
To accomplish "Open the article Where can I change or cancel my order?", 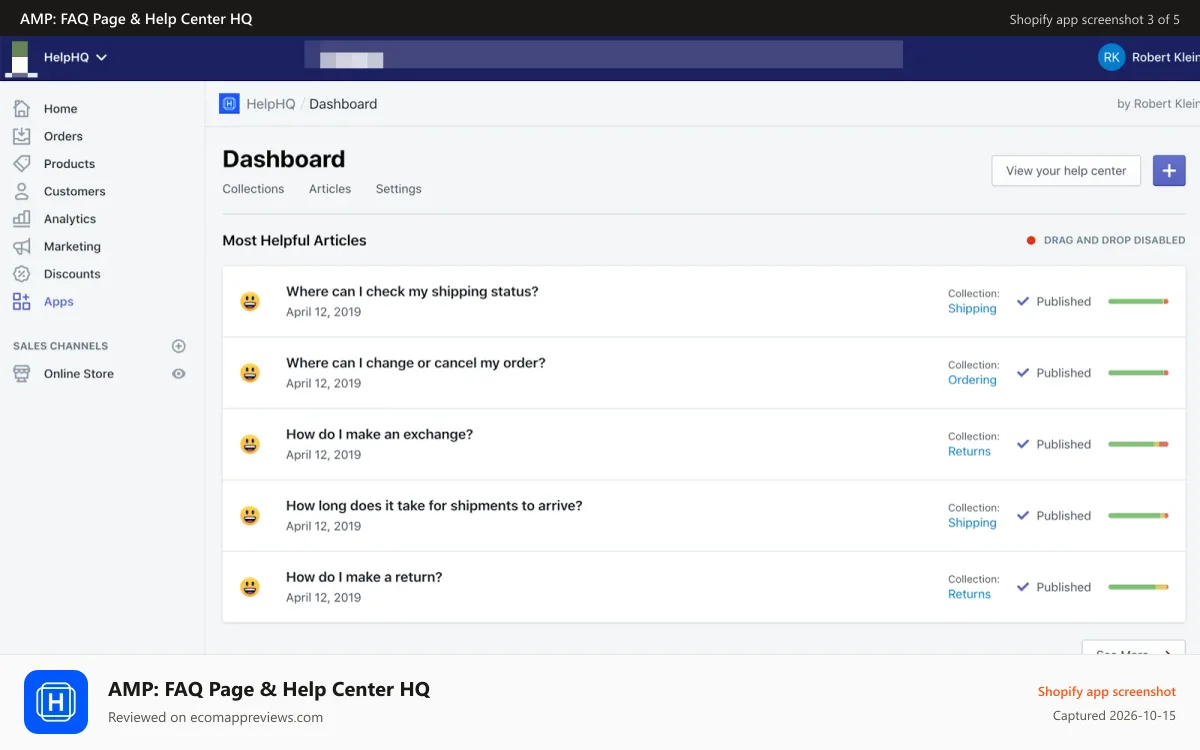I will pyautogui.click(x=416, y=363).
